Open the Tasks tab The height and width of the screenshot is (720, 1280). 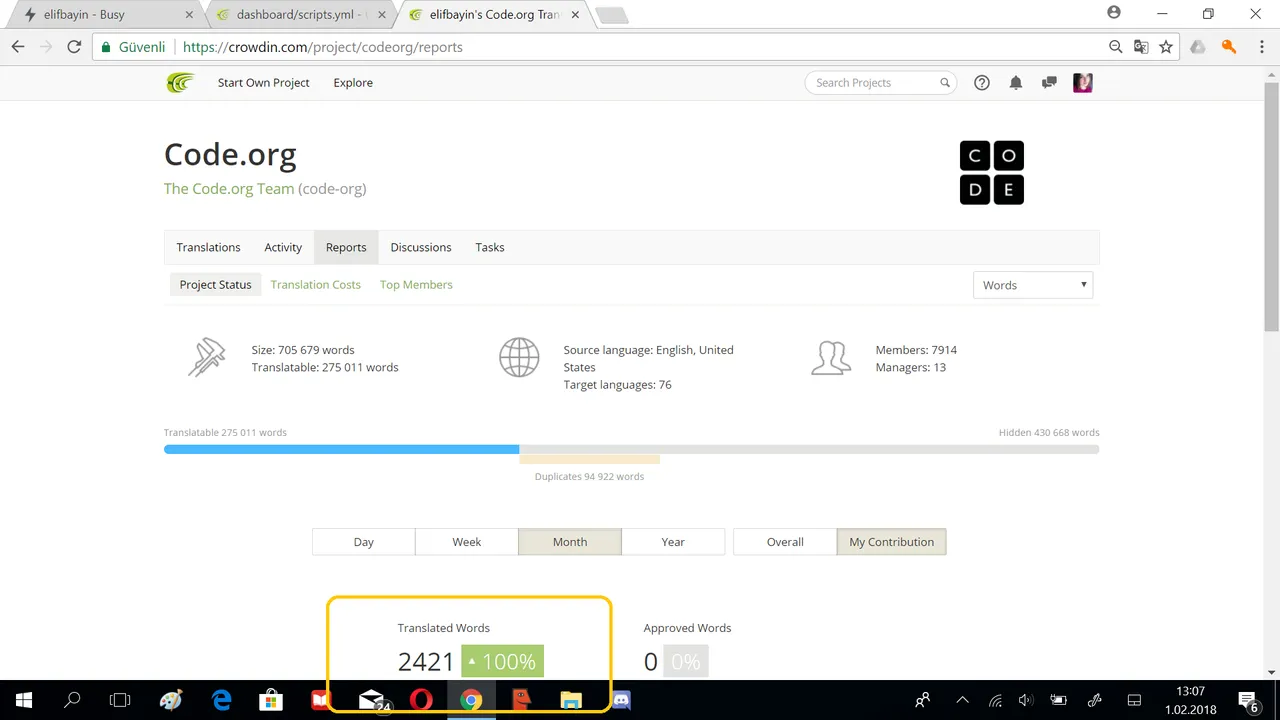point(490,247)
